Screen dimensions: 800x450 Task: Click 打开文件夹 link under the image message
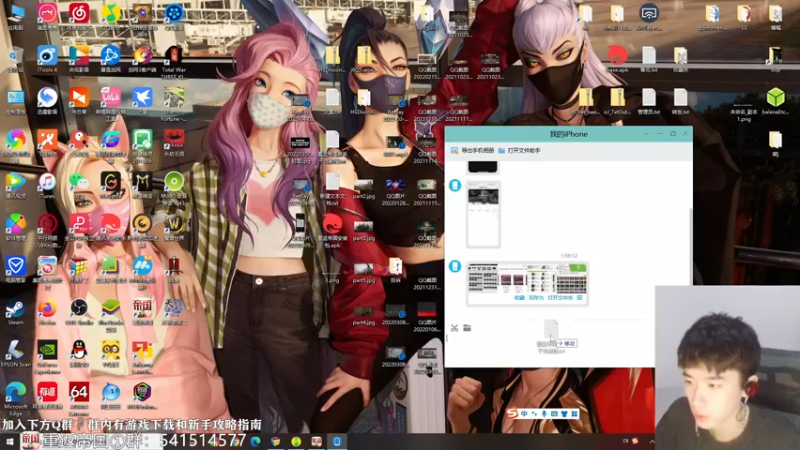560,297
